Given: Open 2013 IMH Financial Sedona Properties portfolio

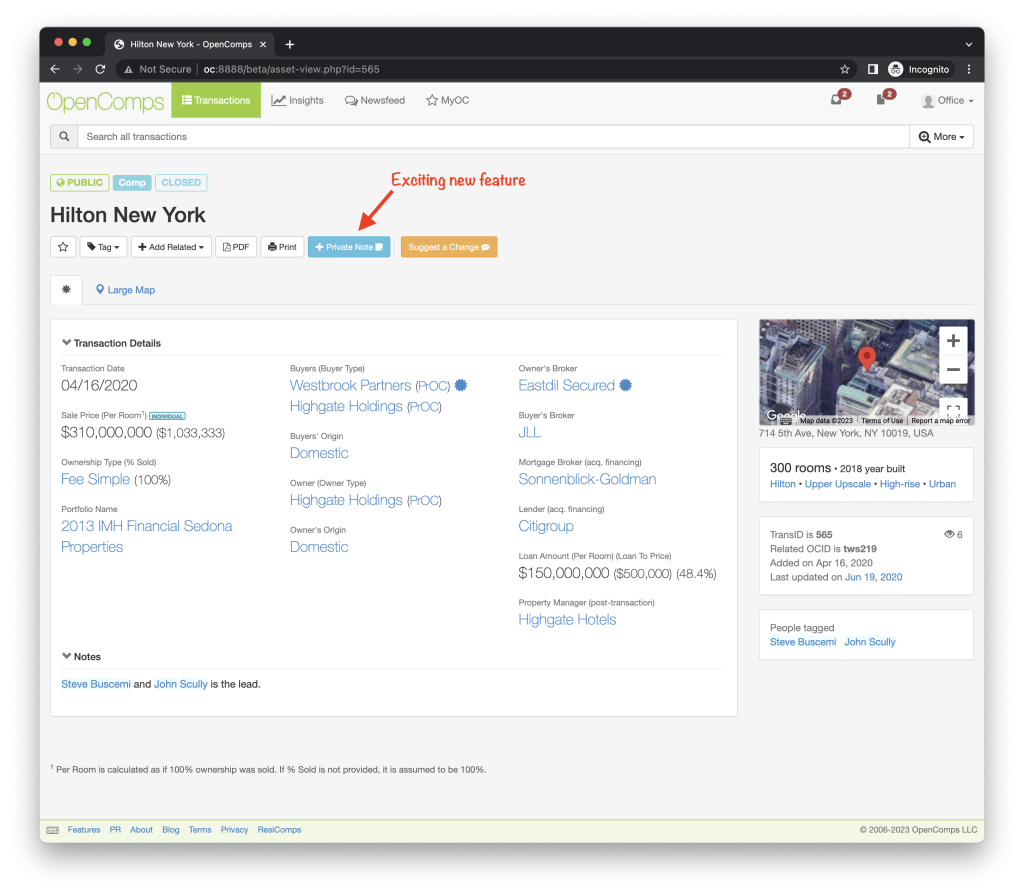Looking at the screenshot, I should [146, 536].
